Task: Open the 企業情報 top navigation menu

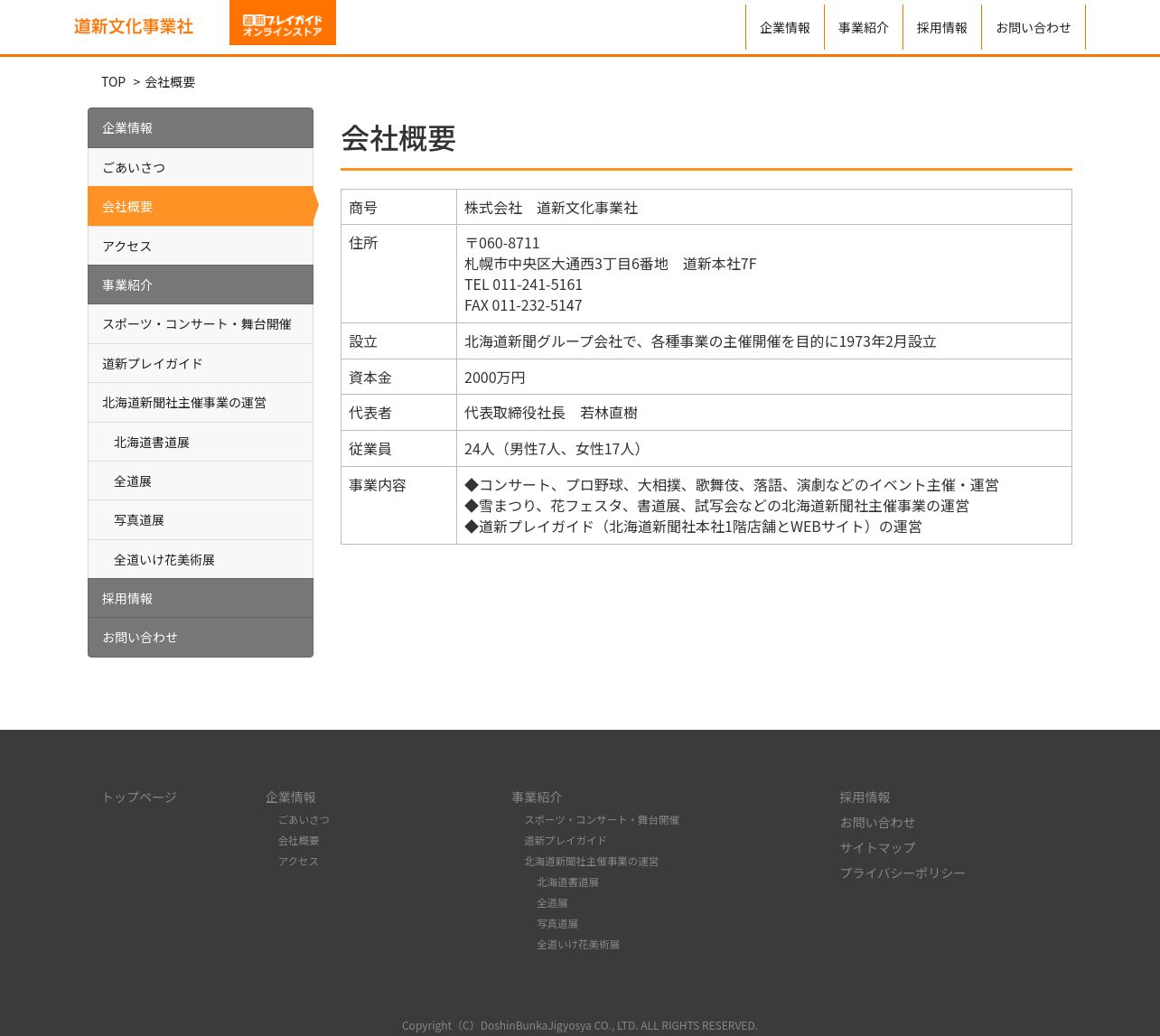Action: [785, 27]
